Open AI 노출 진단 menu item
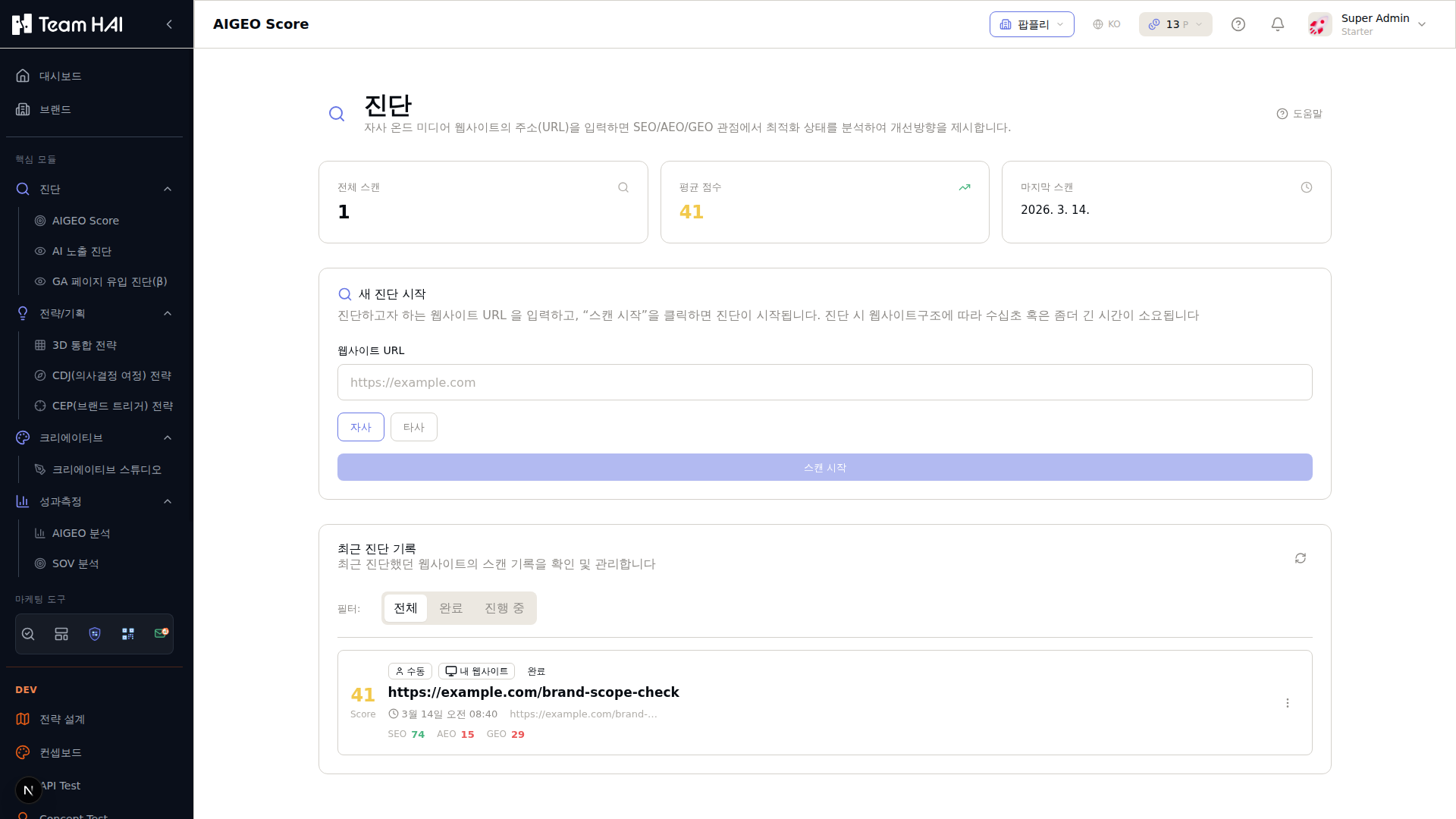 (103, 251)
